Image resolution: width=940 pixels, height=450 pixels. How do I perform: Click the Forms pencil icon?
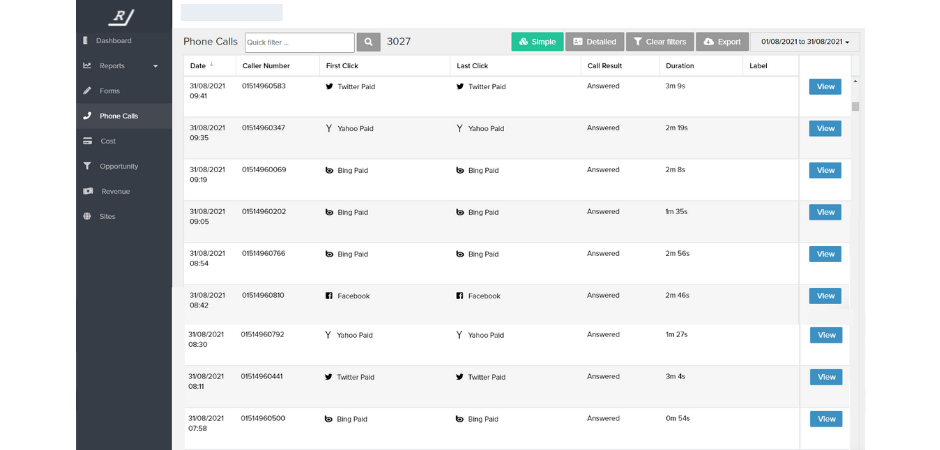pyautogui.click(x=88, y=91)
